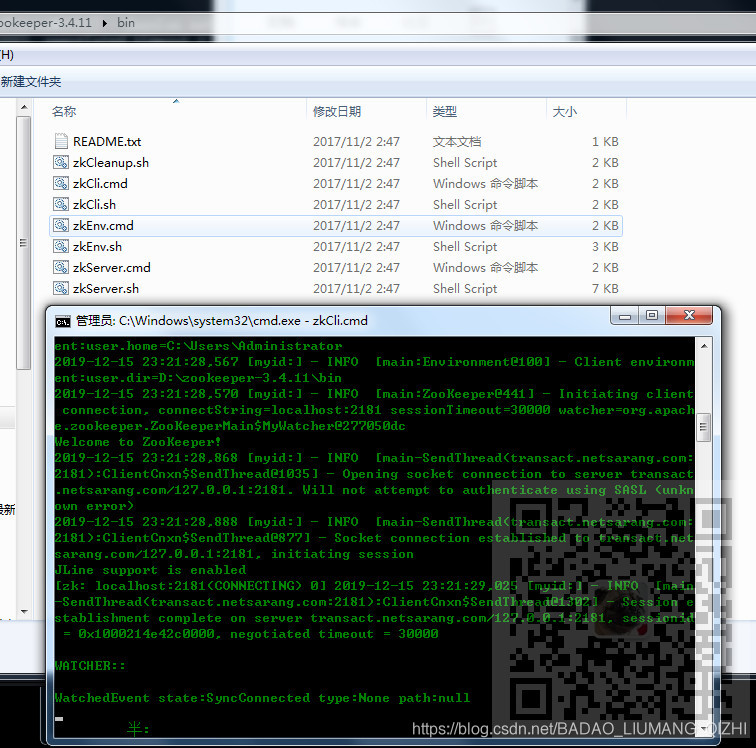Click the zkServer.sh file icon
The width and height of the screenshot is (756, 748).
[x=61, y=288]
